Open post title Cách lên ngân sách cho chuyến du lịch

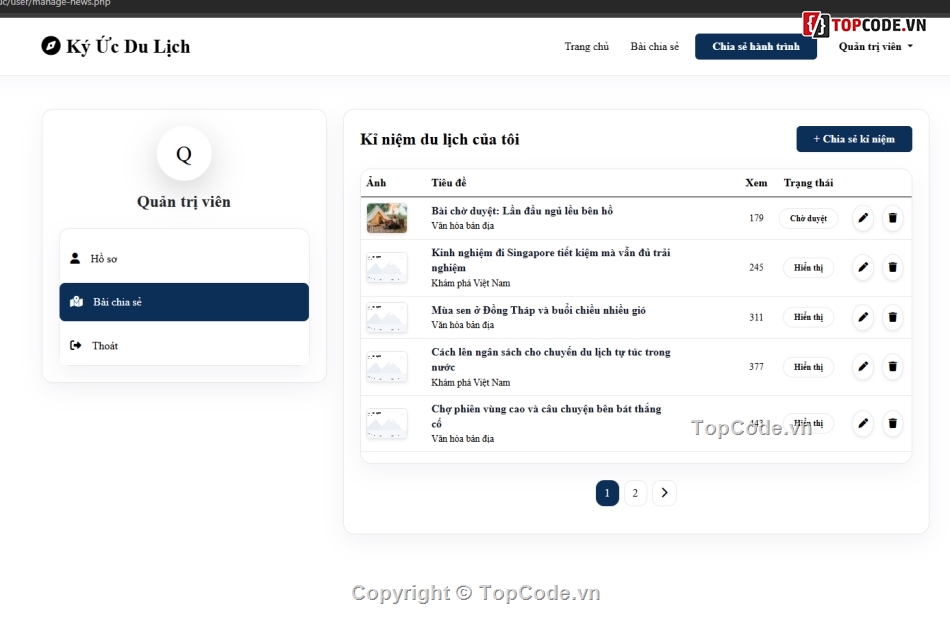point(551,359)
